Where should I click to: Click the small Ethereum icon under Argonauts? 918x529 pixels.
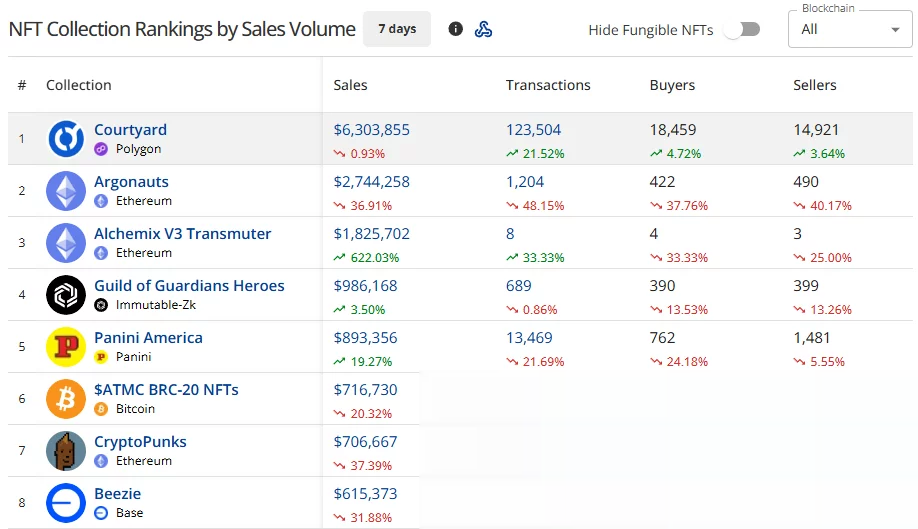pyautogui.click(x=101, y=201)
